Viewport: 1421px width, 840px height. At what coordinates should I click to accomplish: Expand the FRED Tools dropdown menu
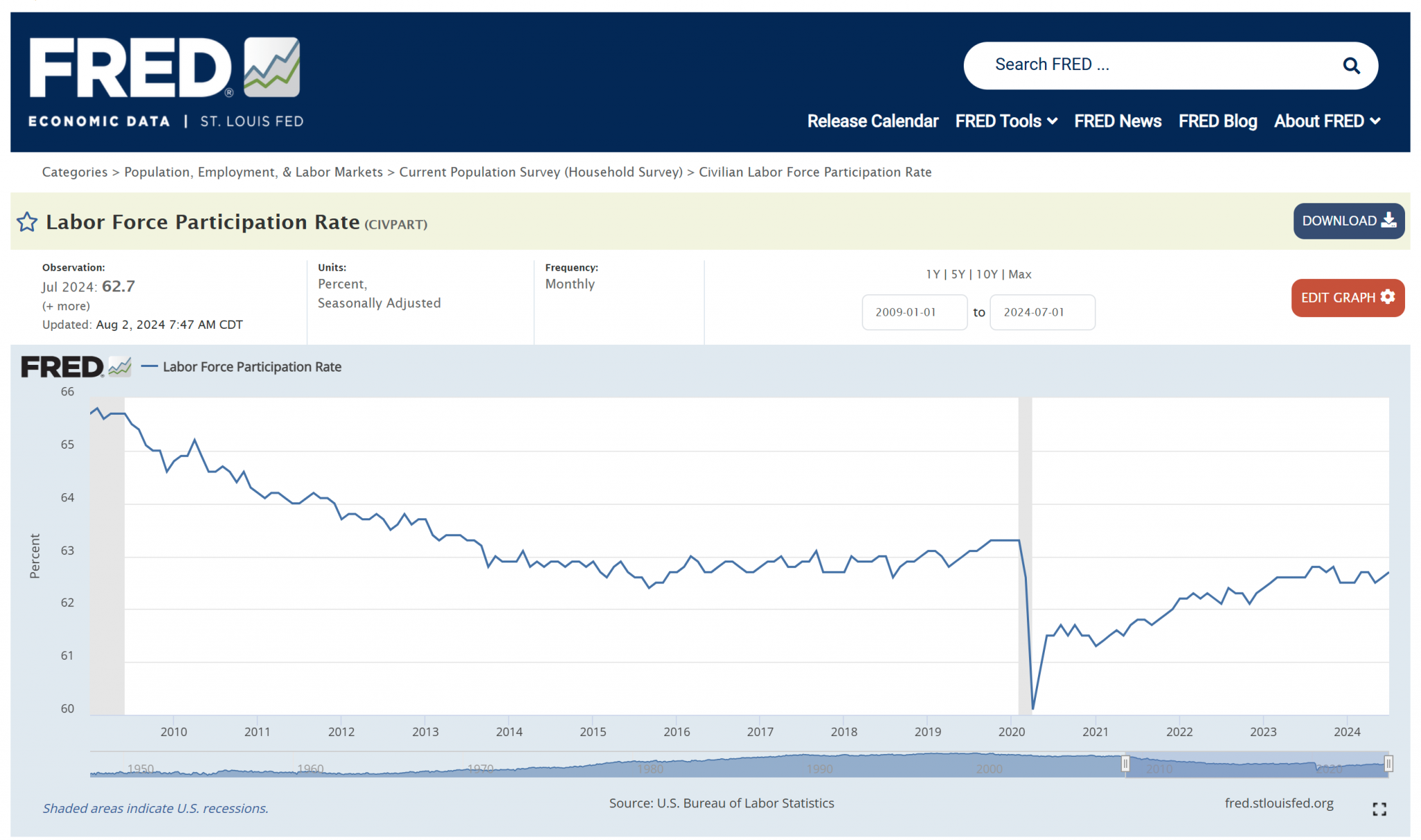pyautogui.click(x=1005, y=121)
